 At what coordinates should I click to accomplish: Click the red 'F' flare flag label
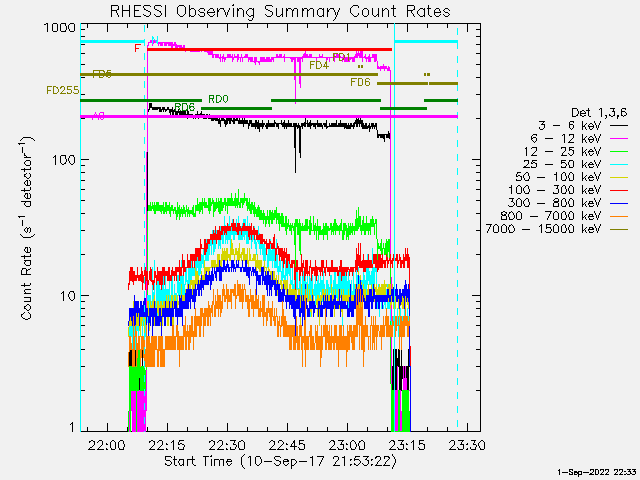click(x=138, y=48)
